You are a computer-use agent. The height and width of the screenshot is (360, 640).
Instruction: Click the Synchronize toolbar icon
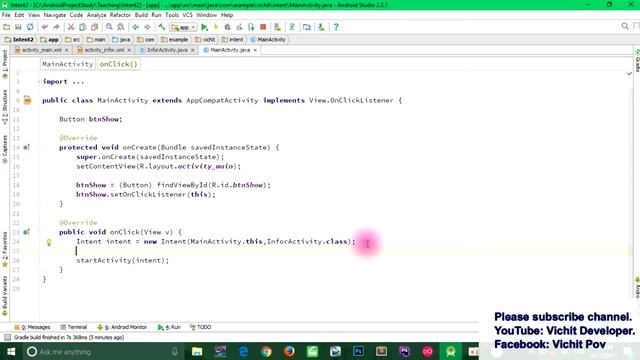[x=30, y=27]
